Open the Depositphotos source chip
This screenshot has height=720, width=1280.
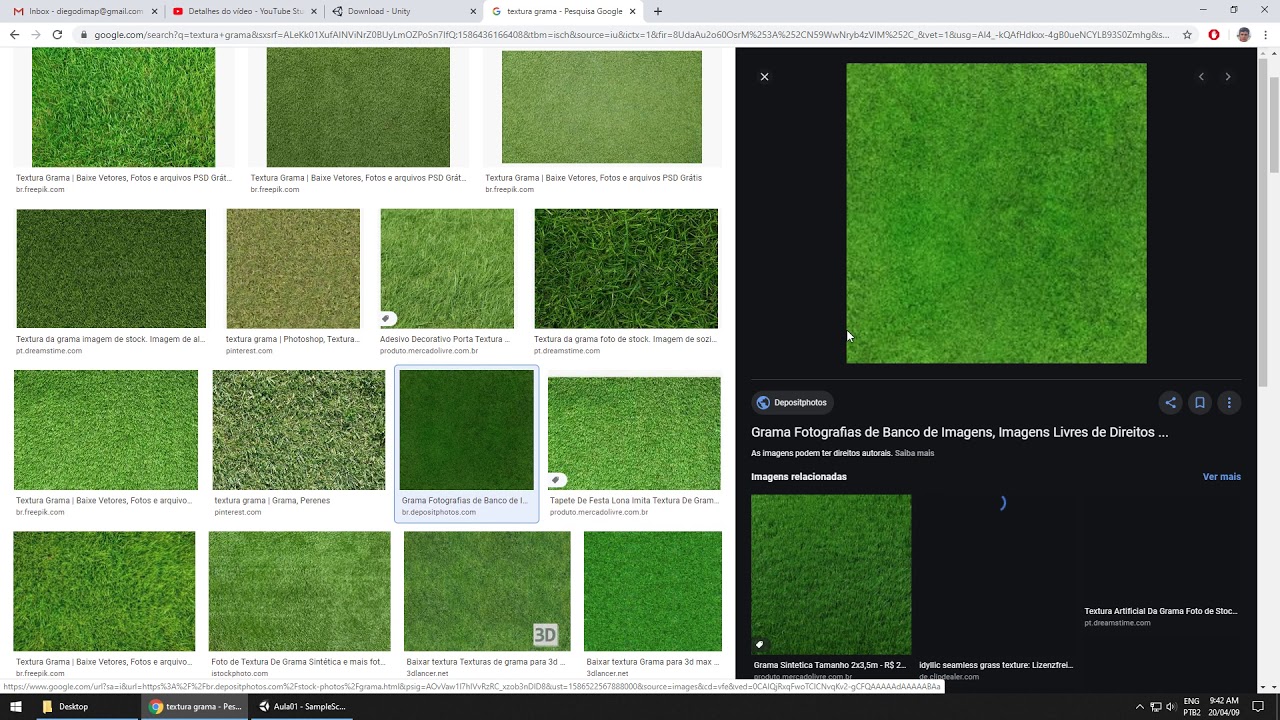(x=792, y=403)
